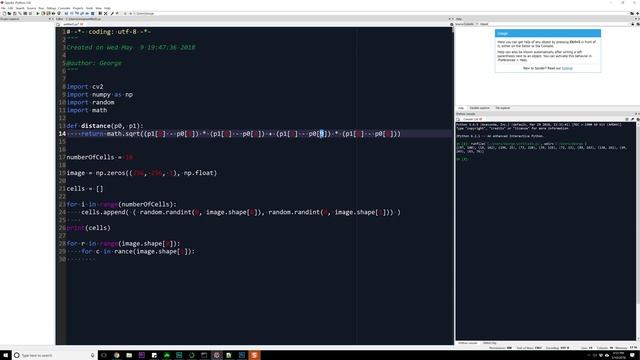
Task: Click the Windows Start button
Action: 5,356
